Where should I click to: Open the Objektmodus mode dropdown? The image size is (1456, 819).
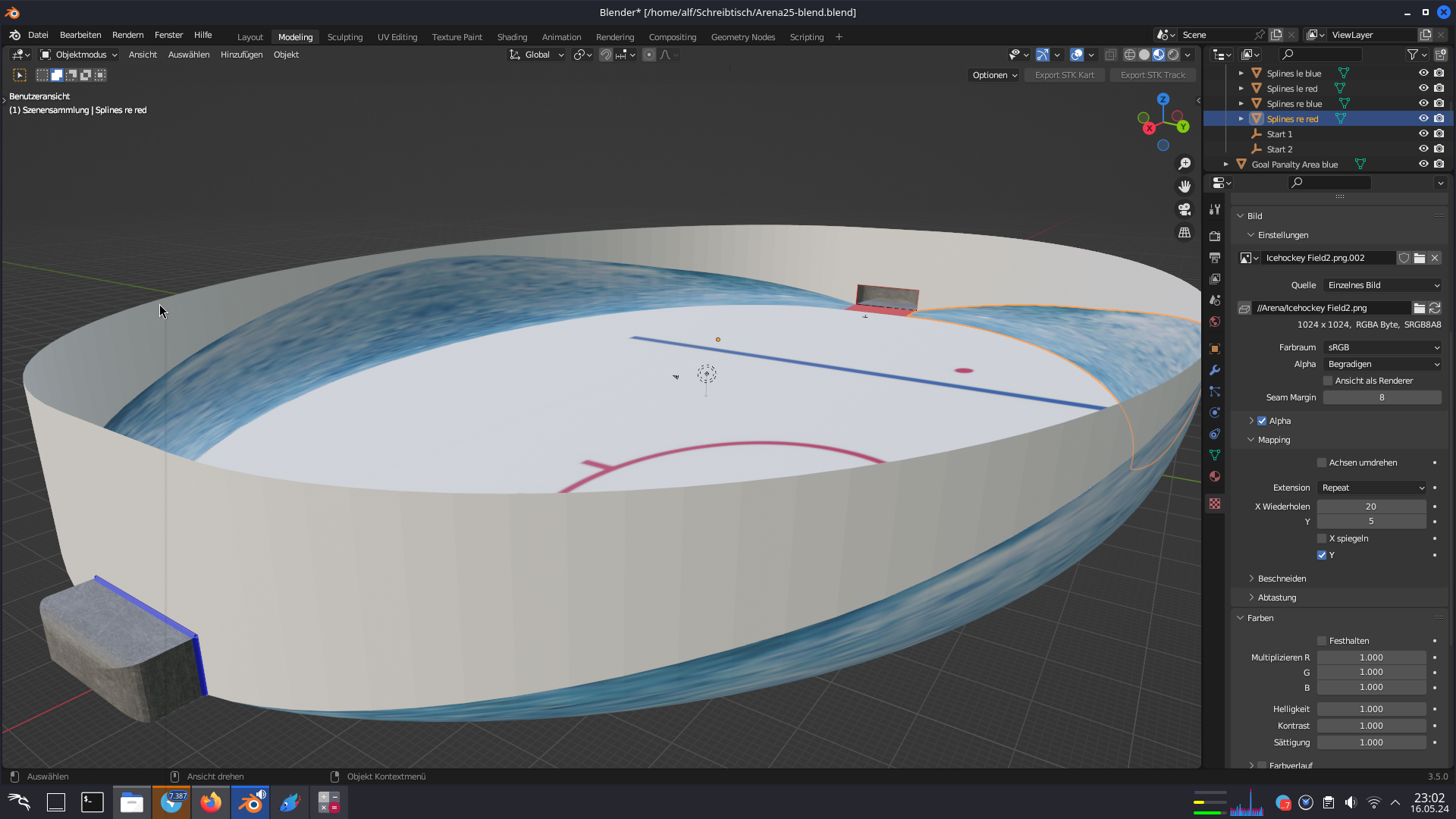point(80,55)
